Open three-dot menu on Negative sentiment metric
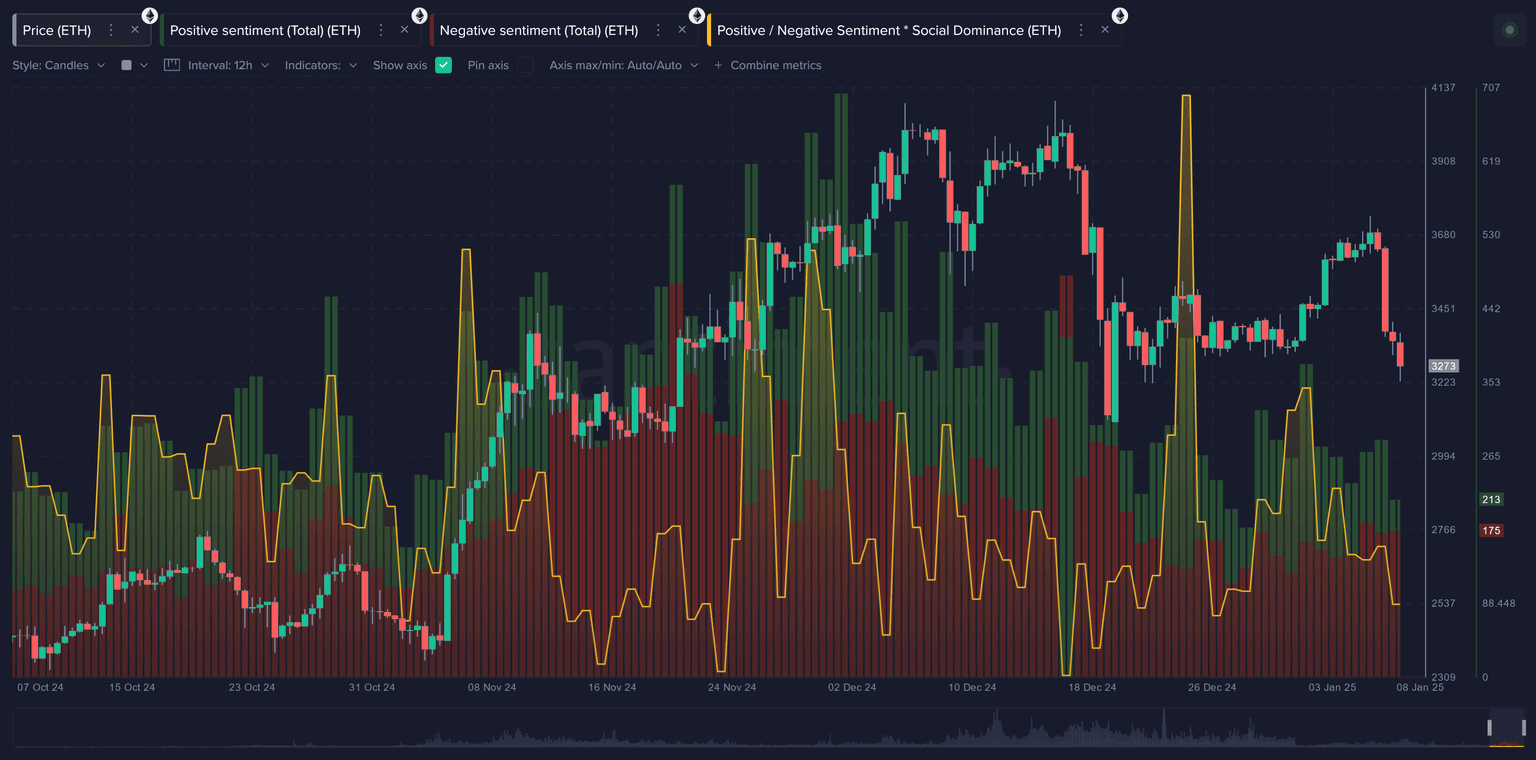This screenshot has height=760, width=1536. click(x=658, y=30)
